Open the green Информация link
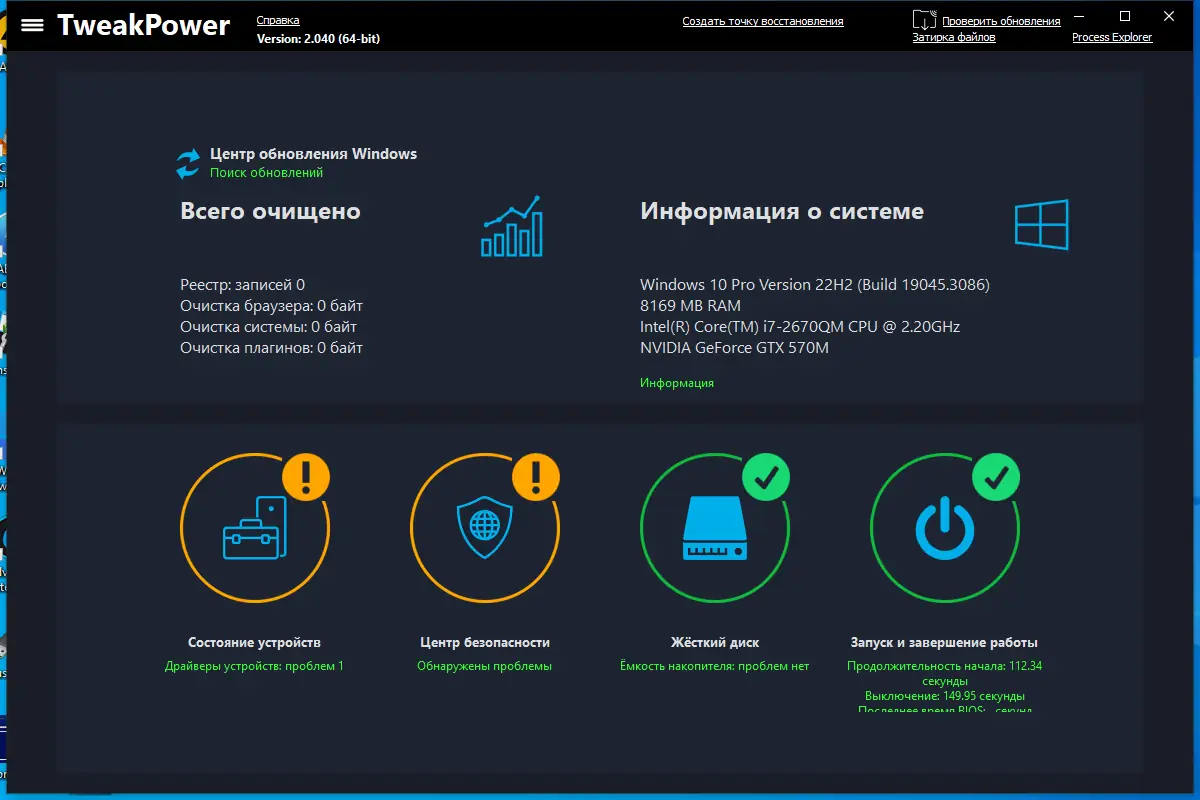Screen dimensions: 1200x800 [677, 383]
